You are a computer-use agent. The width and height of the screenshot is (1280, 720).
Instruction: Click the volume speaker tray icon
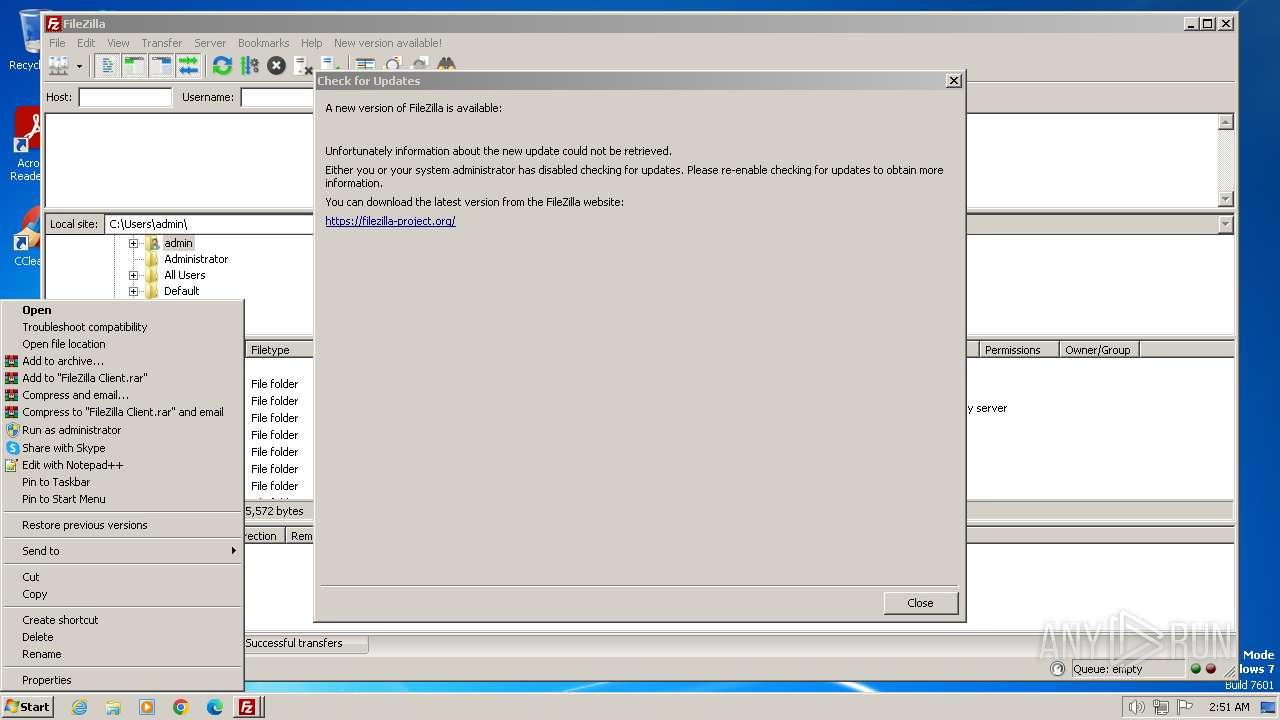1136,707
